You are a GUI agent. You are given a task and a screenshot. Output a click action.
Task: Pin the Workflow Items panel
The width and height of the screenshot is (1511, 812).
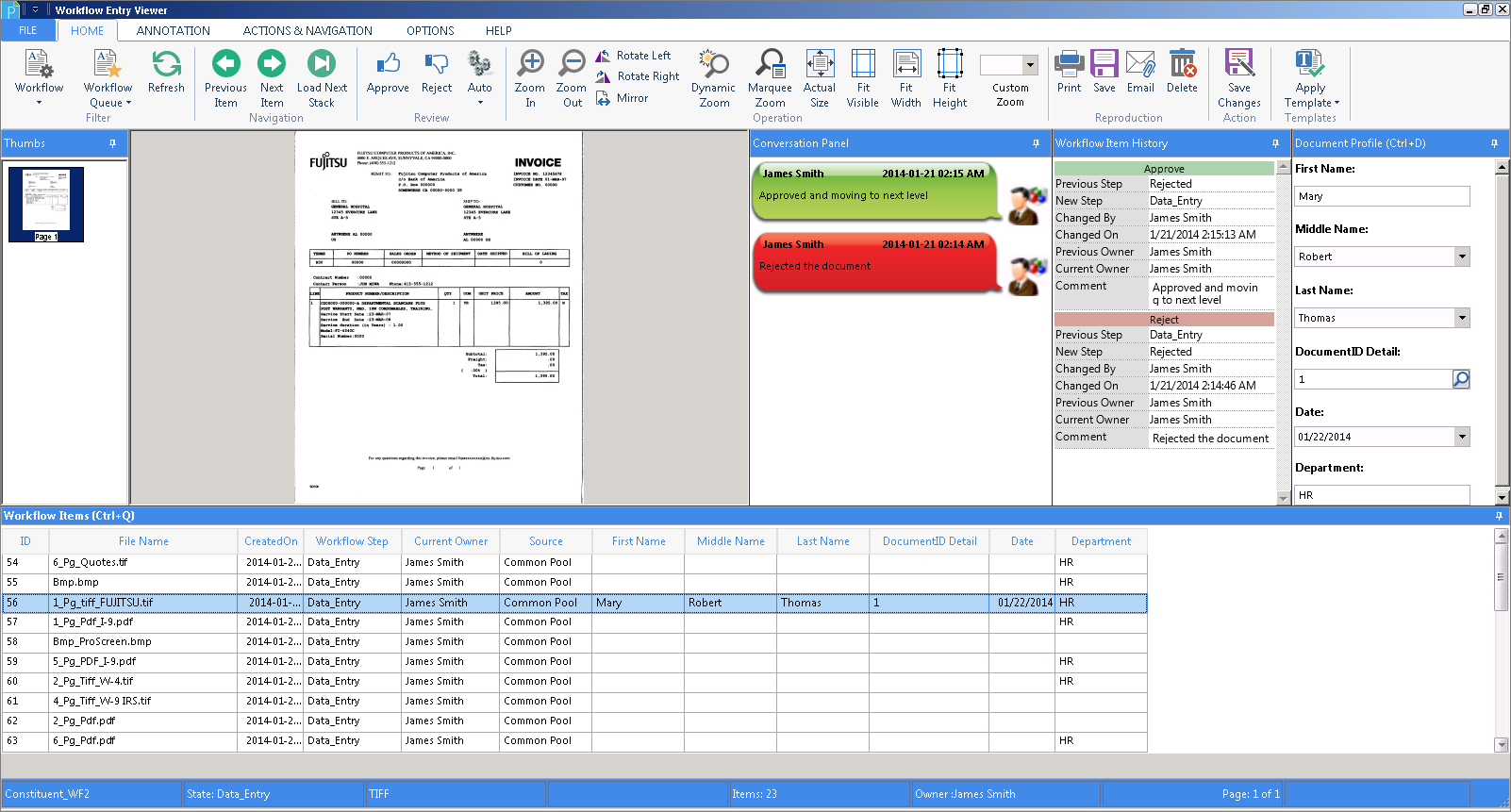[1499, 516]
